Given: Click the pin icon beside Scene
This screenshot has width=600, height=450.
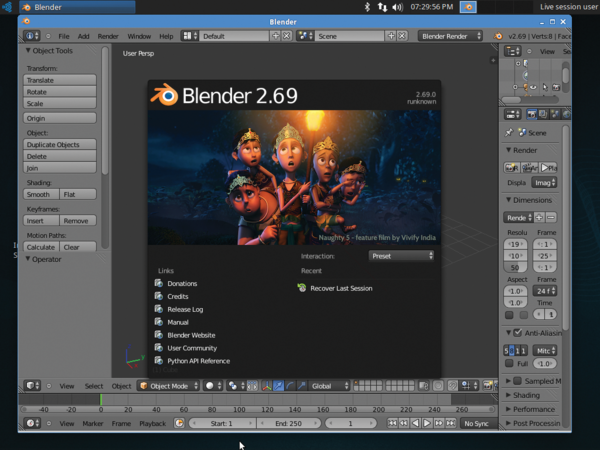Looking at the screenshot, I should (509, 133).
